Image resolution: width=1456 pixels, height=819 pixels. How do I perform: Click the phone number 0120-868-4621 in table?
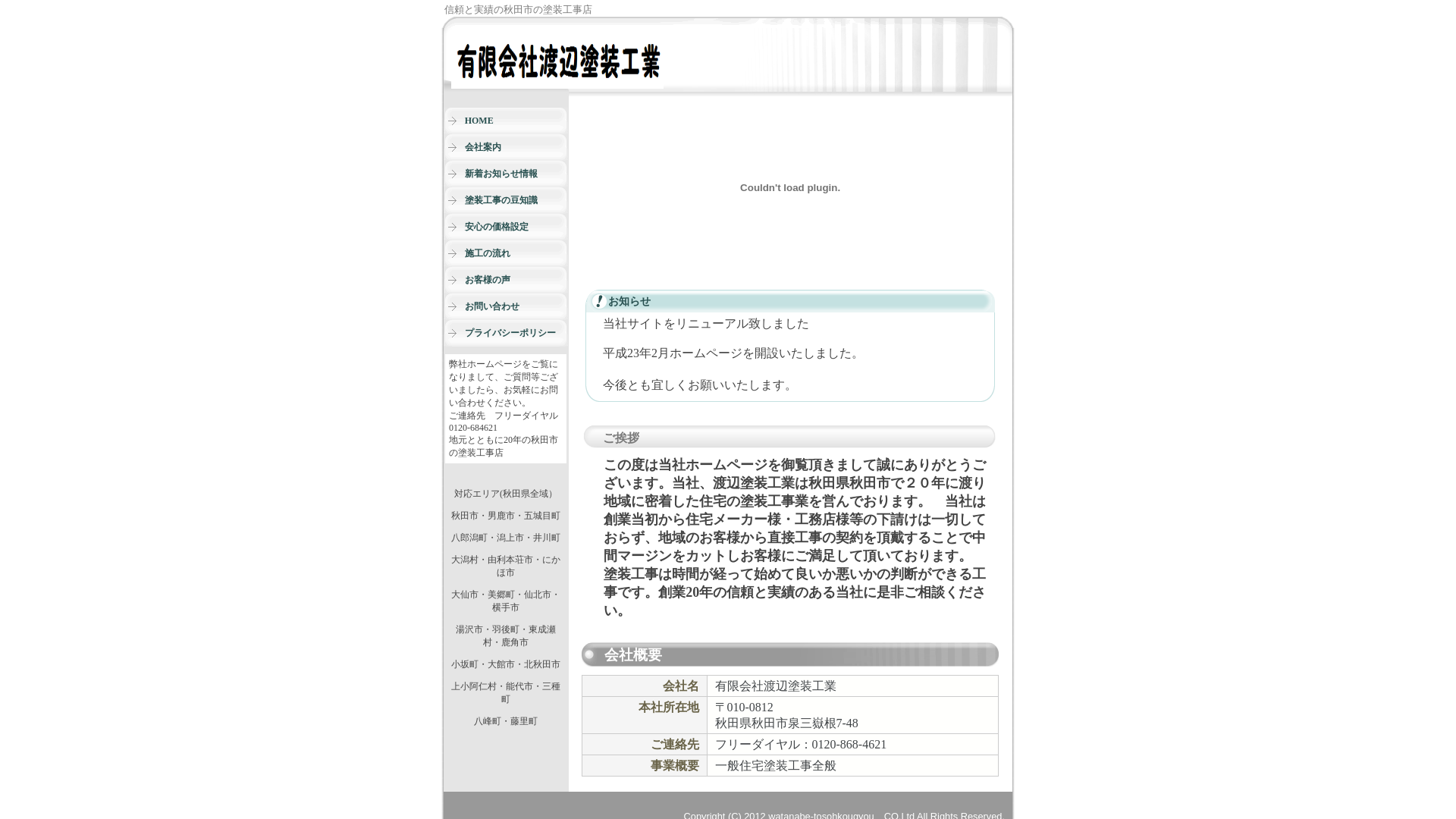coord(847,745)
